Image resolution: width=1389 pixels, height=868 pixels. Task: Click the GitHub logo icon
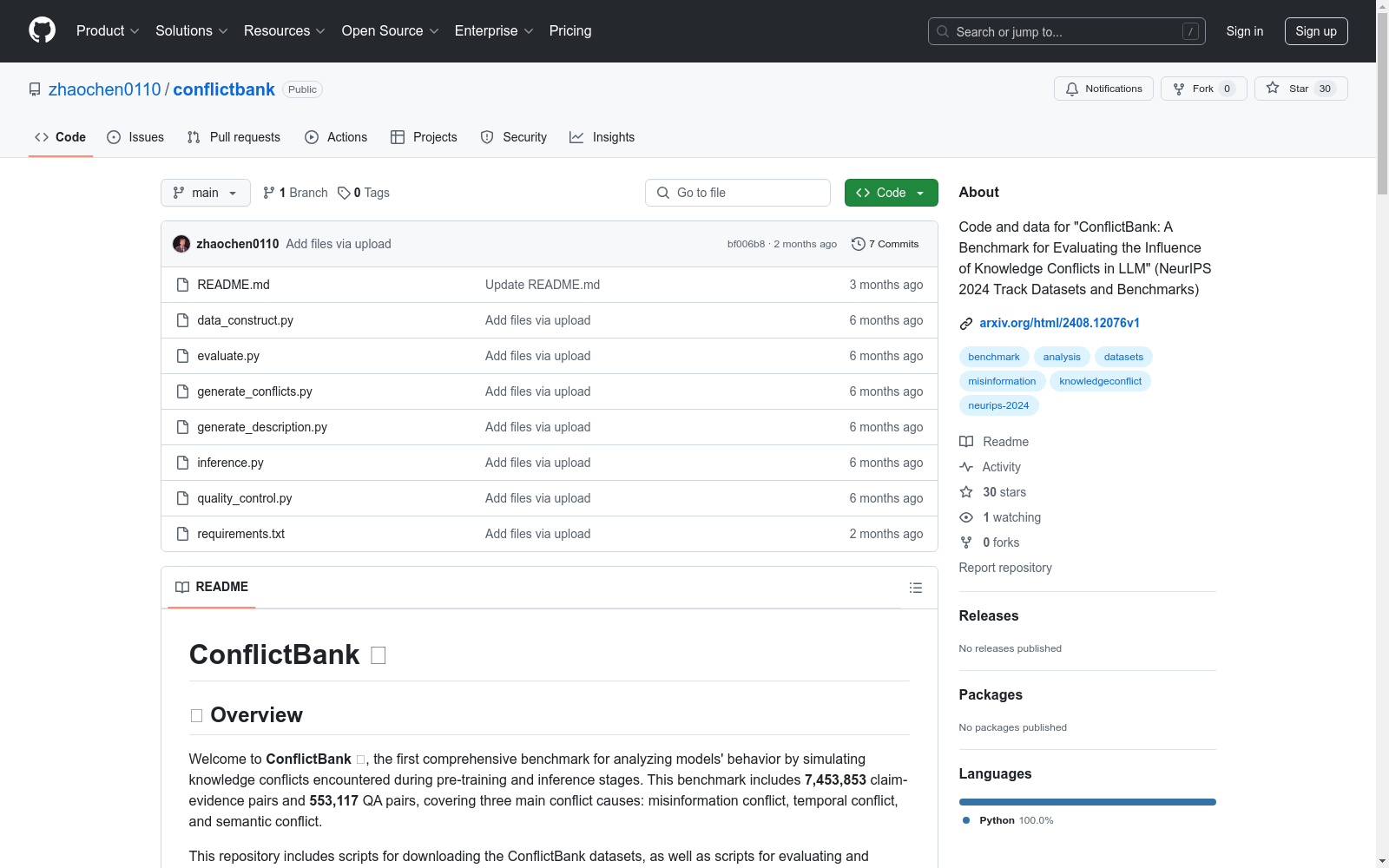[x=42, y=30]
